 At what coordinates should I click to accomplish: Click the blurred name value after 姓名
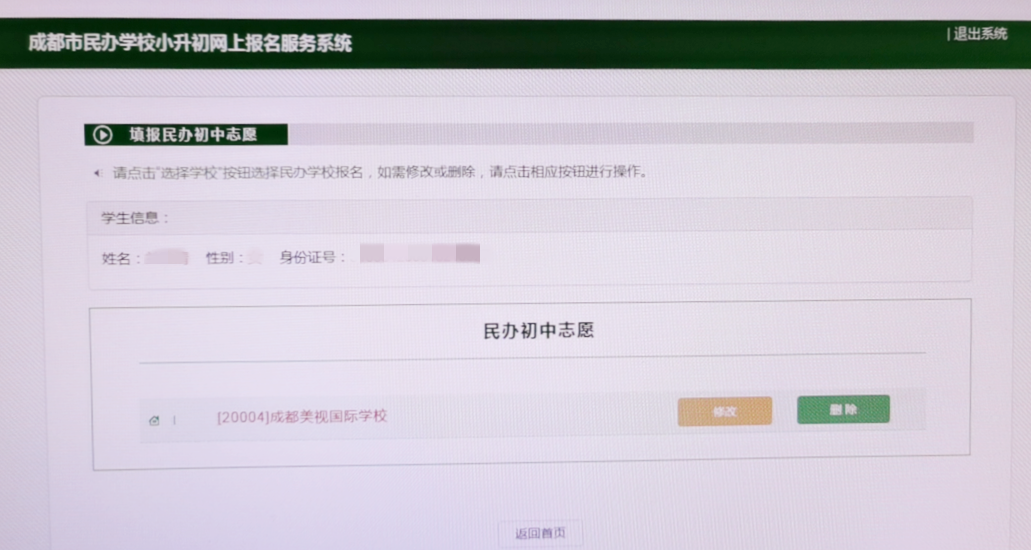(167, 257)
